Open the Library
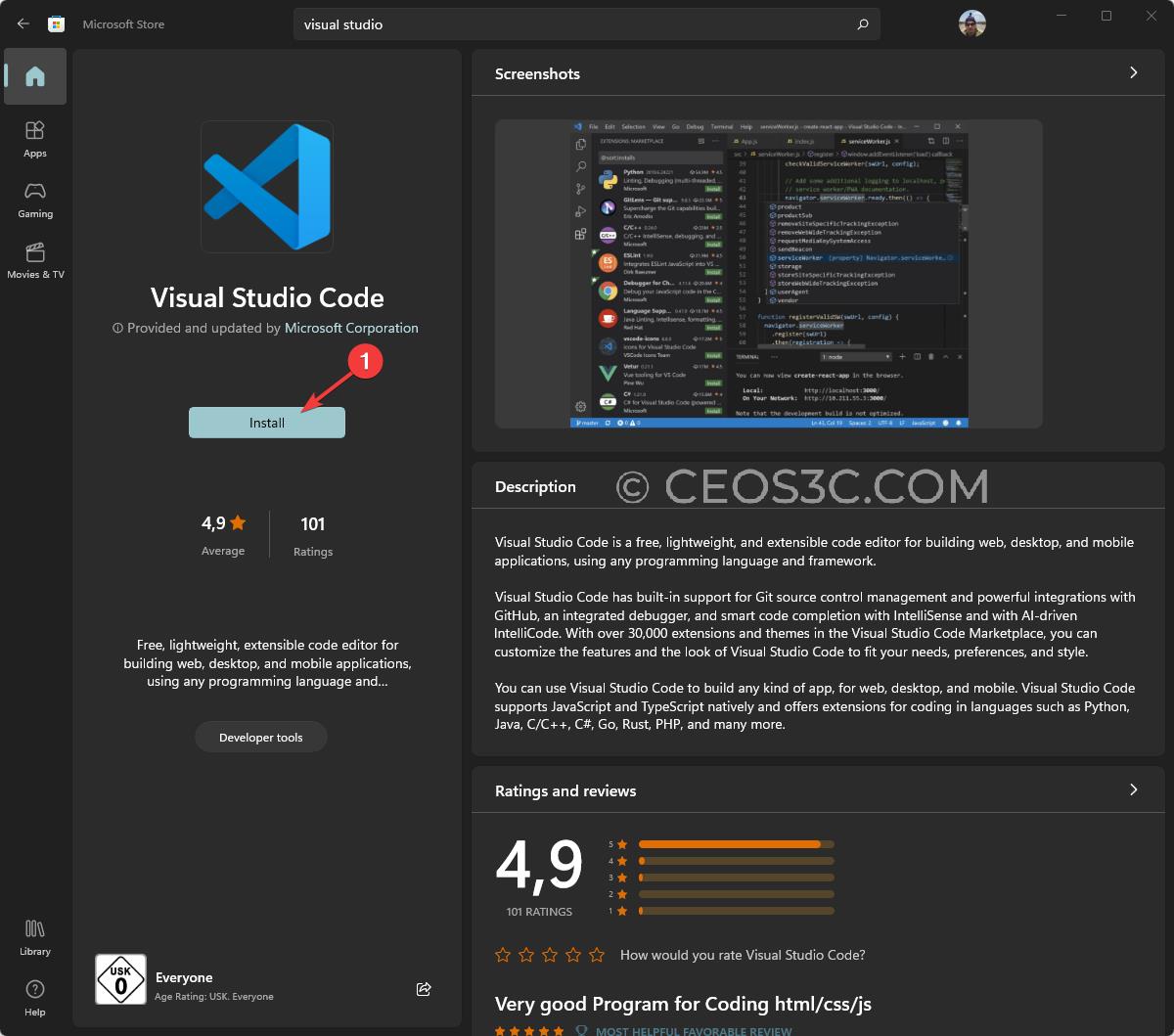Viewport: 1174px width, 1036px height. pos(35,937)
